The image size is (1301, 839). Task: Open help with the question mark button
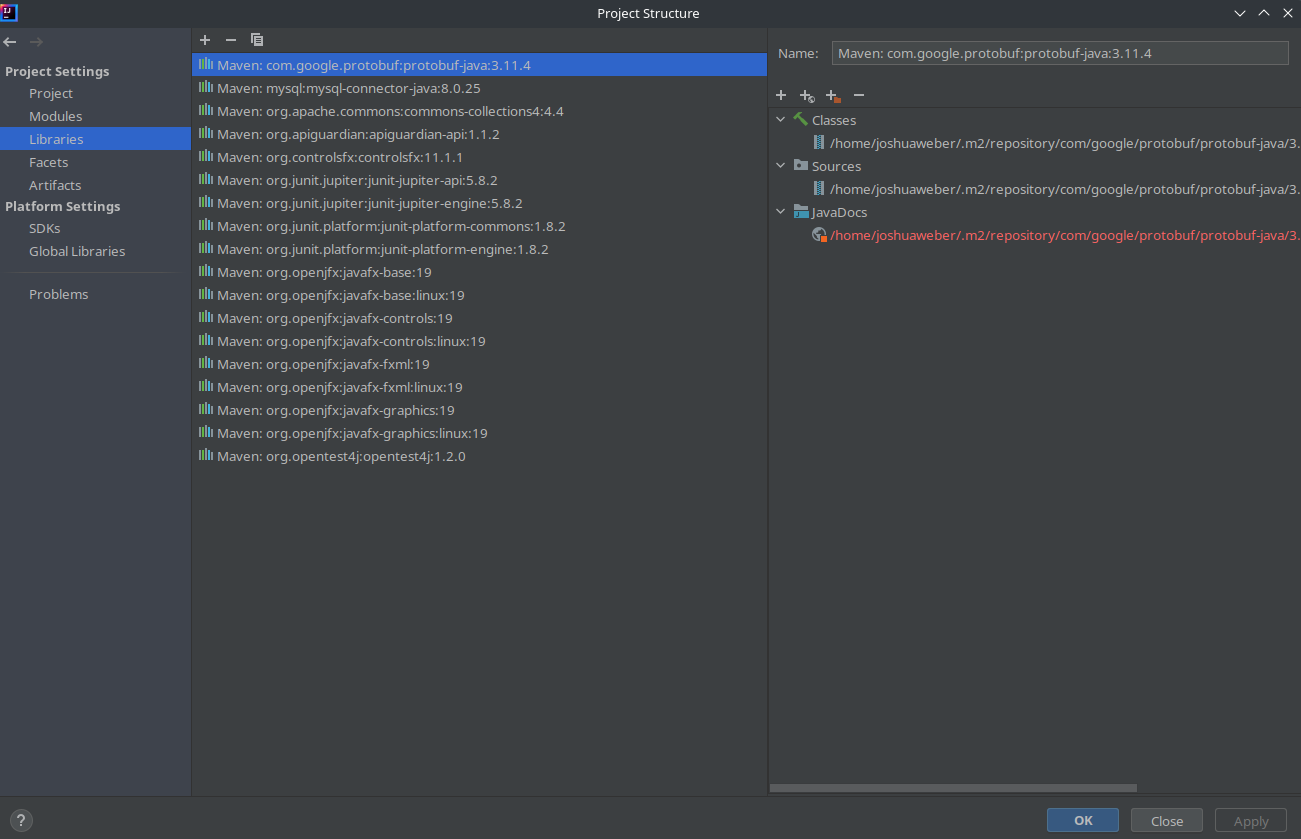click(22, 820)
